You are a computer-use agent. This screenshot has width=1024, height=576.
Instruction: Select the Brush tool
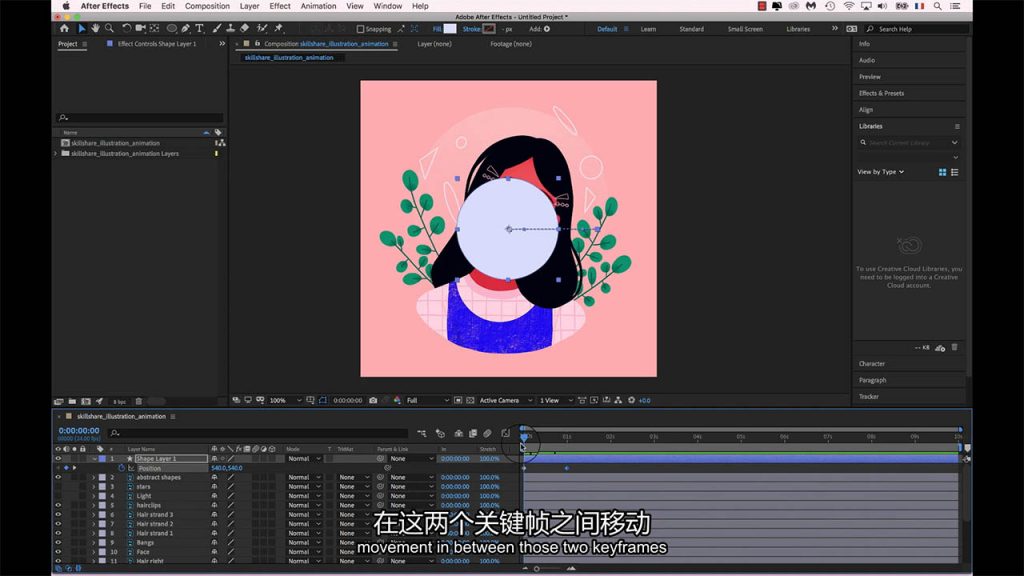tap(217, 29)
